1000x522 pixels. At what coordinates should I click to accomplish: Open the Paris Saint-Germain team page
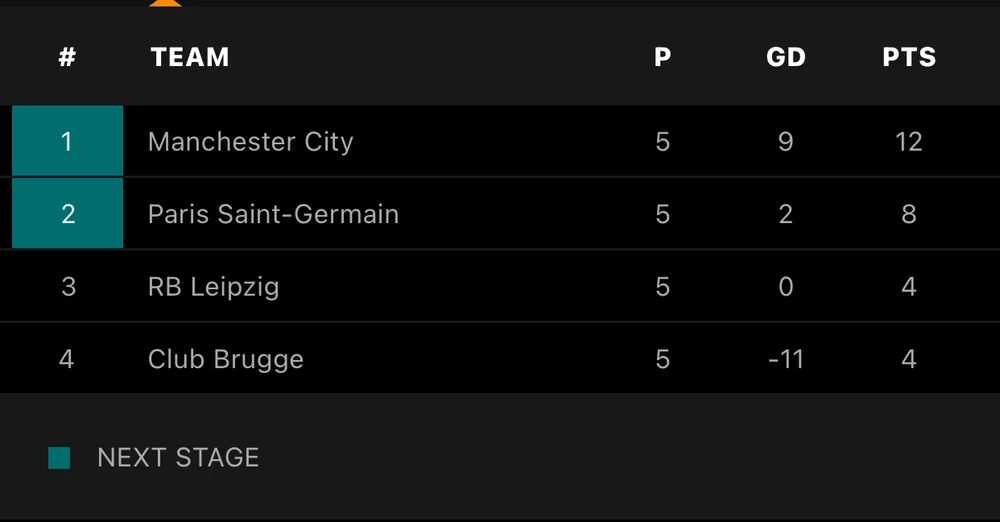click(x=273, y=214)
